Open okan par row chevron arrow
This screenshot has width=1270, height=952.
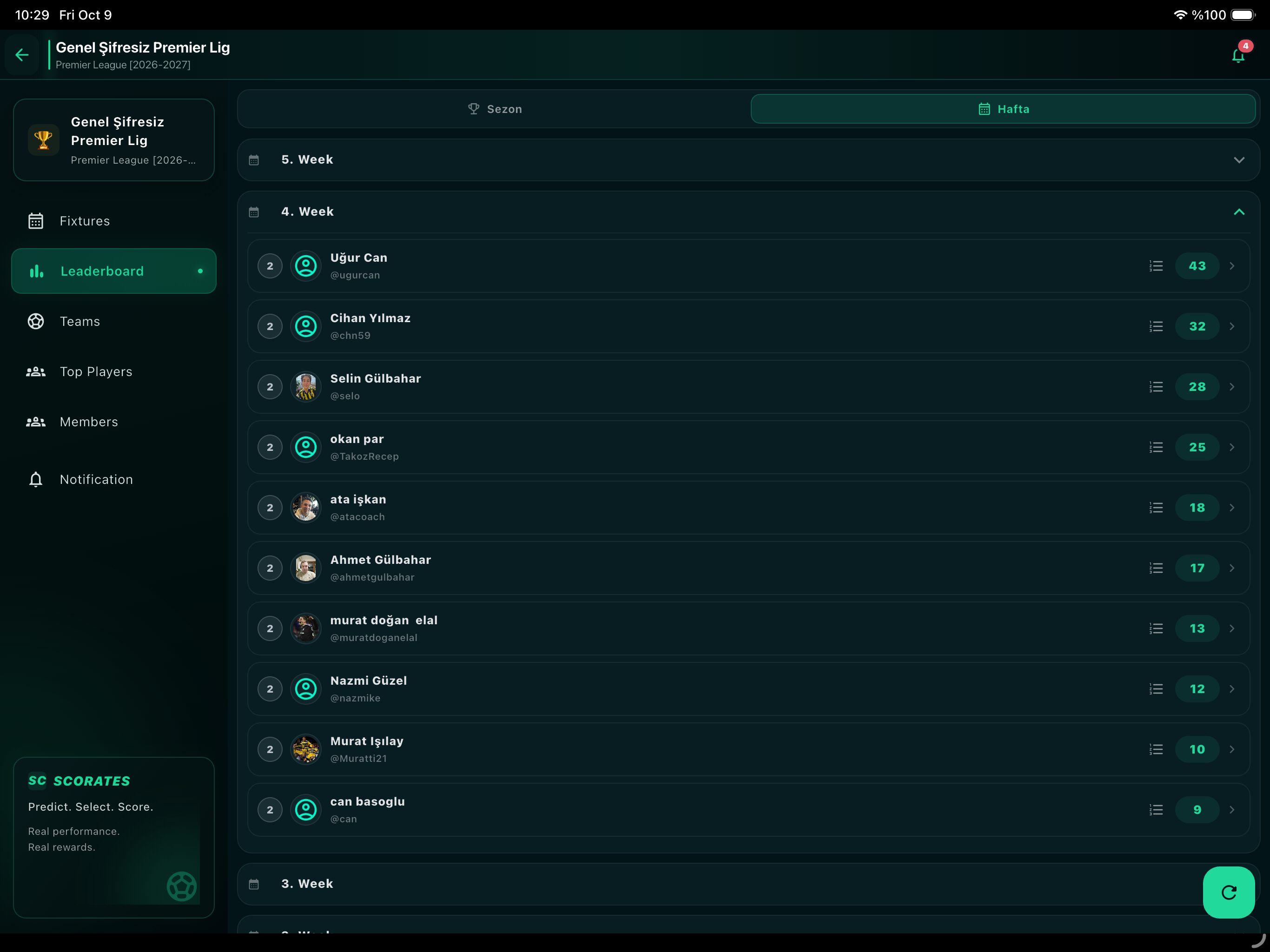(1232, 447)
